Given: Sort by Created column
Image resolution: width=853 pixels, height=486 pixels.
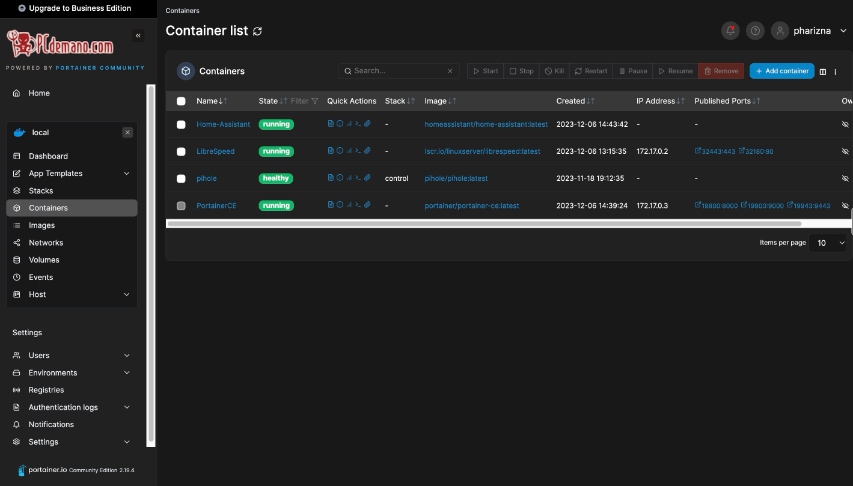Looking at the screenshot, I should [x=575, y=101].
